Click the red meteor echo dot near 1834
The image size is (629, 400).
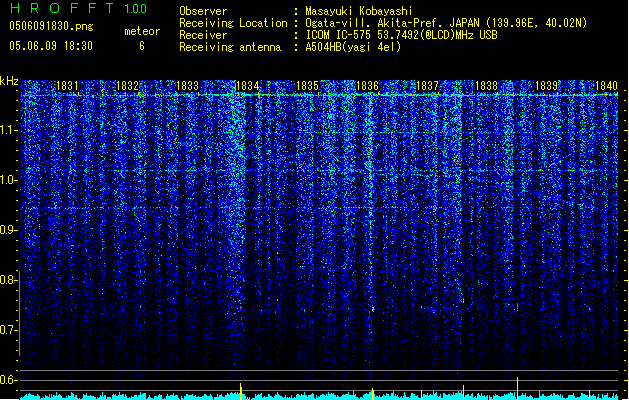pyautogui.click(x=241, y=308)
